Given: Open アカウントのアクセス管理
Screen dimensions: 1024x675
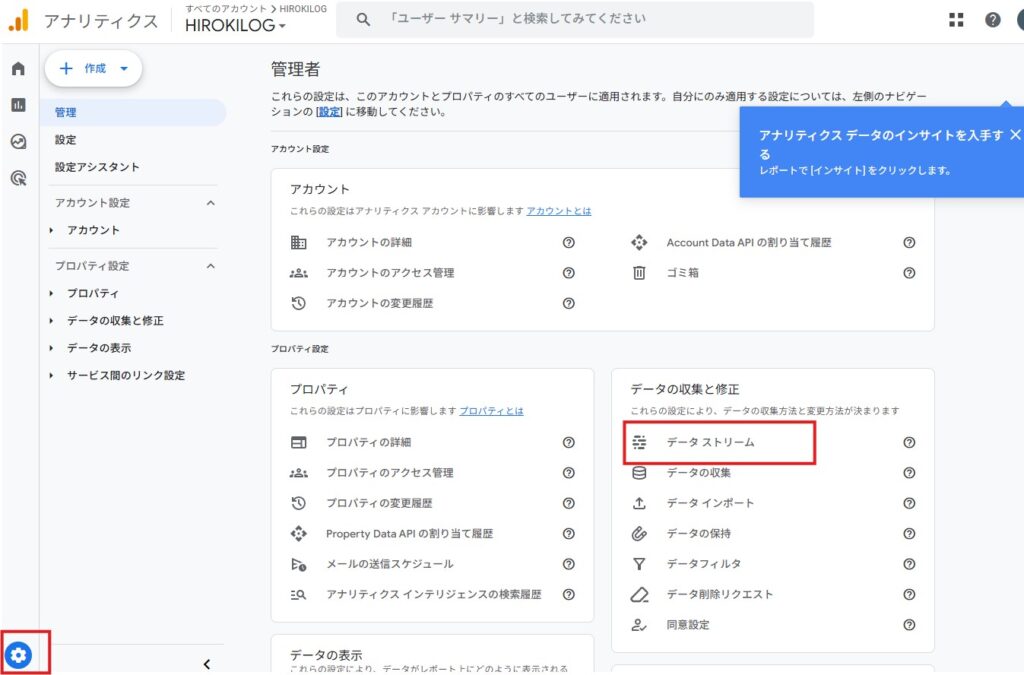Looking at the screenshot, I should pos(390,273).
